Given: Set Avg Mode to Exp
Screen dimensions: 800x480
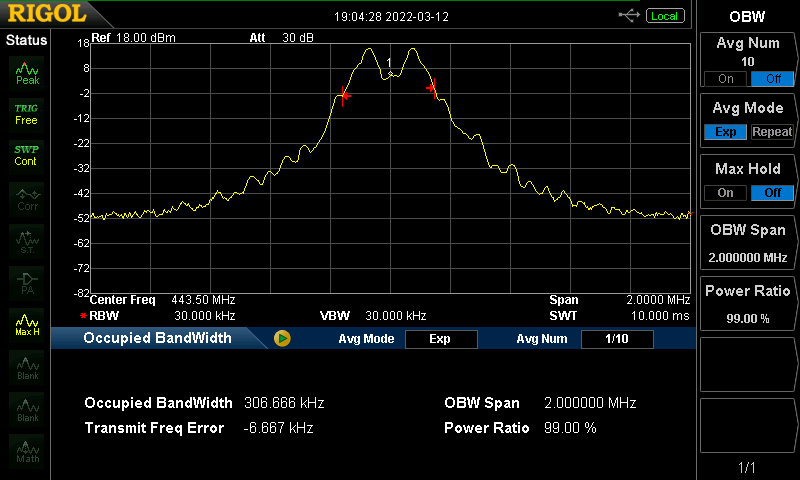Looking at the screenshot, I should click(725, 132).
